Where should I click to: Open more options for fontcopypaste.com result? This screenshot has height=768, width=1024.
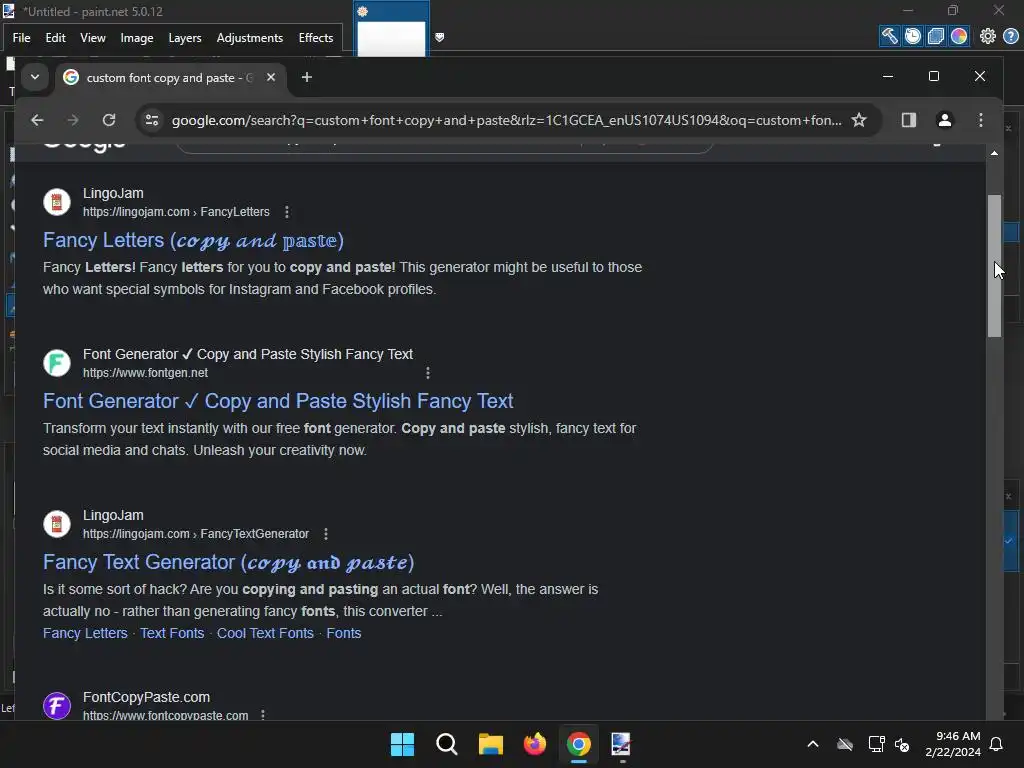coord(263,715)
